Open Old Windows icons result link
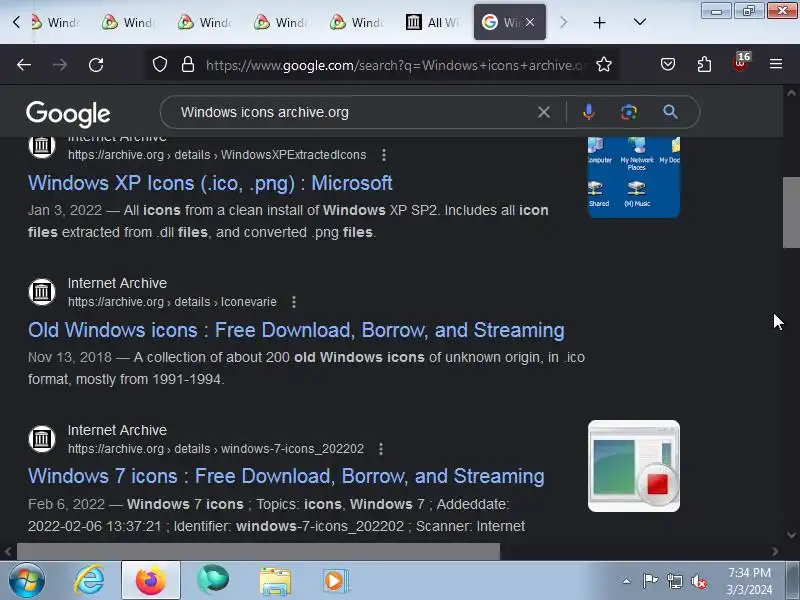Screen dimensions: 800x600 (296, 330)
